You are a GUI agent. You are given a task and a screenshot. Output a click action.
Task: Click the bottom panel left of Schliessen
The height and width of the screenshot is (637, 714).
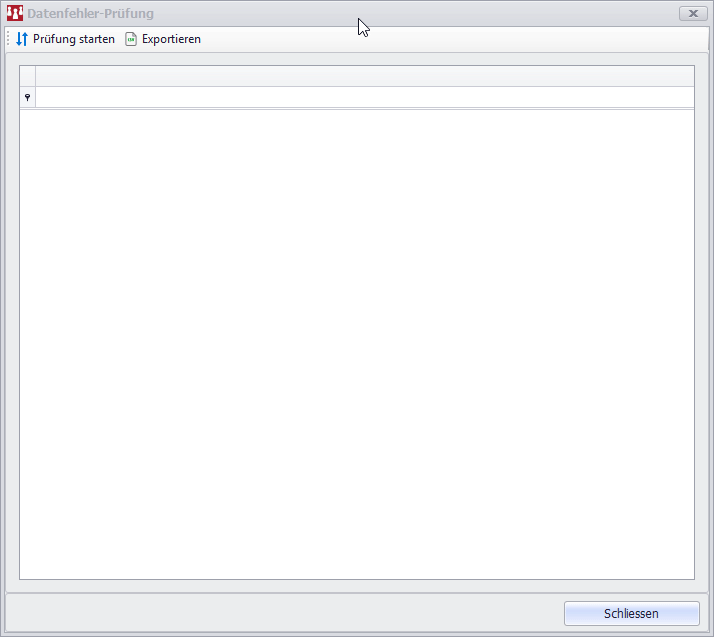280,613
